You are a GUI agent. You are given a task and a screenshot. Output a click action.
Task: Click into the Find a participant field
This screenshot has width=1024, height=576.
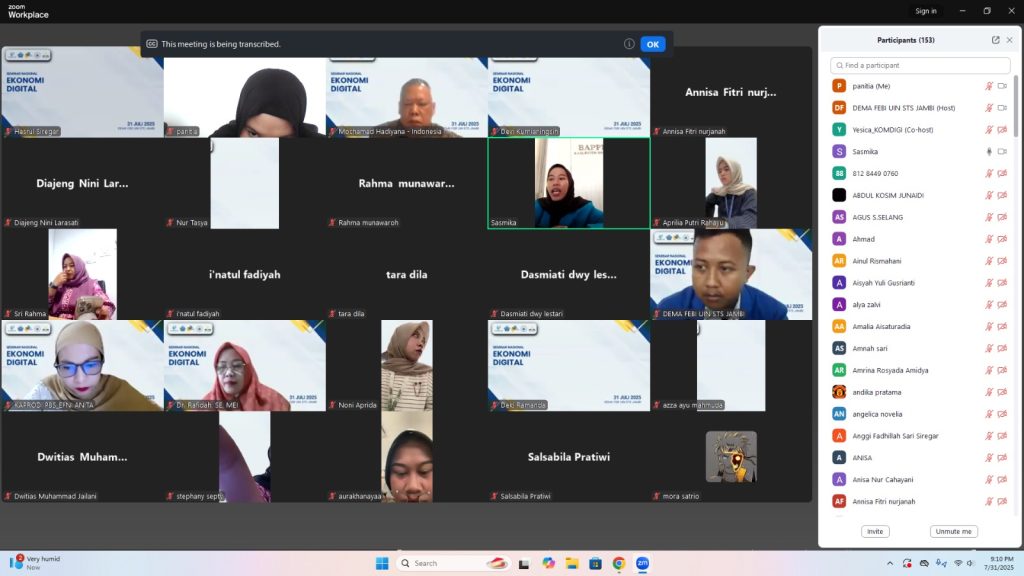tap(919, 65)
